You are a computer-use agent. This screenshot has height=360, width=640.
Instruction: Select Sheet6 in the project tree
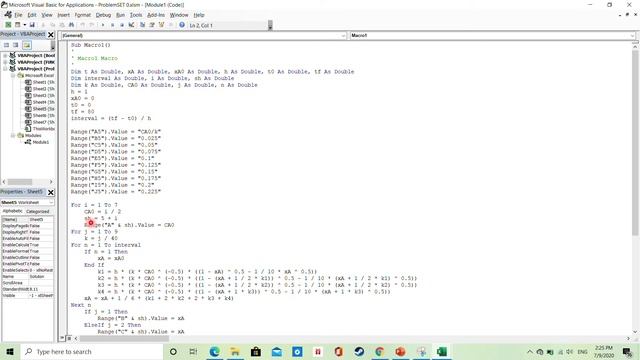point(40,116)
